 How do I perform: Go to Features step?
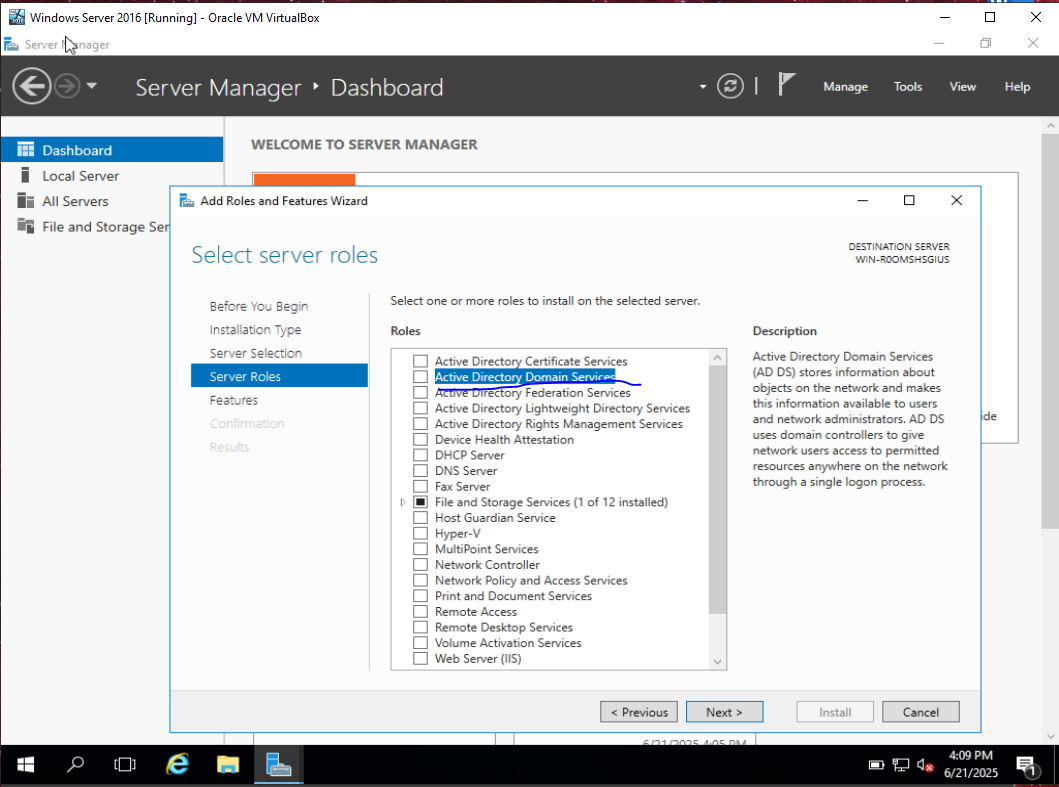234,400
